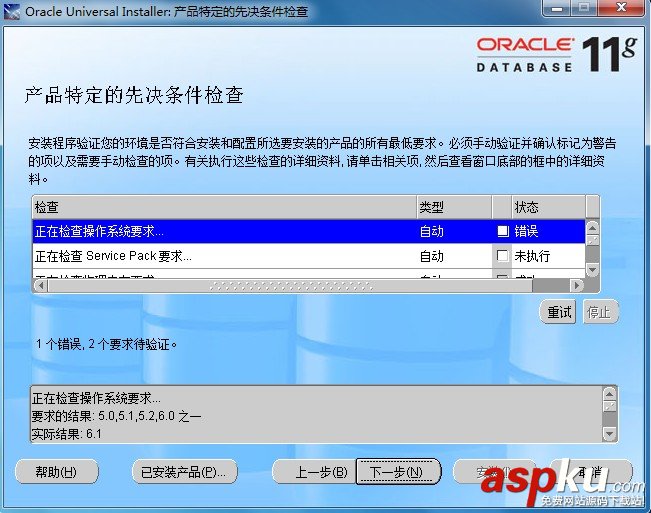
Task: Go back with 上一步(B)
Action: pos(314,472)
